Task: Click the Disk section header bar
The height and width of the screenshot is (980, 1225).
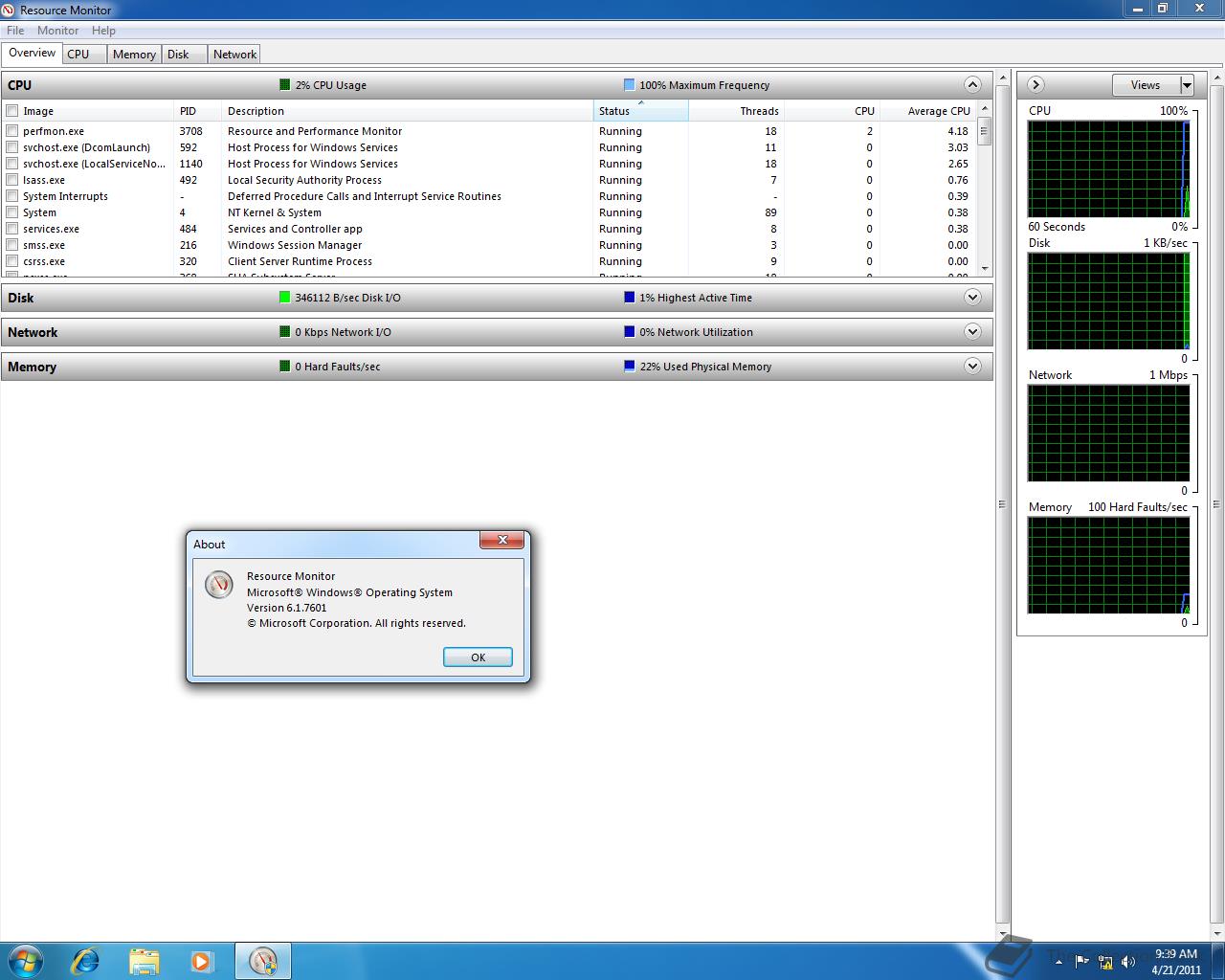Action: 497,298
